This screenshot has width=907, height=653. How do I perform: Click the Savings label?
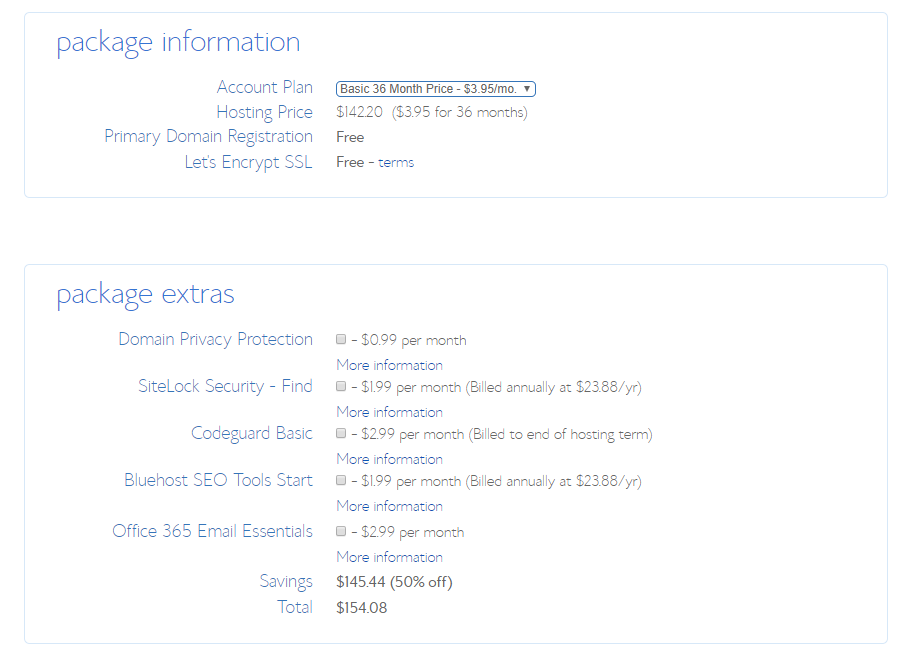(286, 582)
